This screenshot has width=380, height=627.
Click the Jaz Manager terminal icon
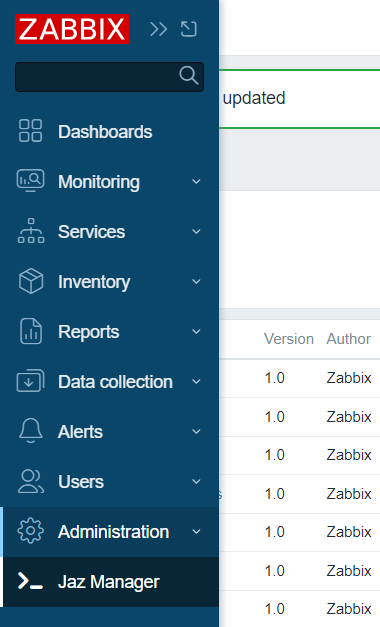click(x=30, y=581)
